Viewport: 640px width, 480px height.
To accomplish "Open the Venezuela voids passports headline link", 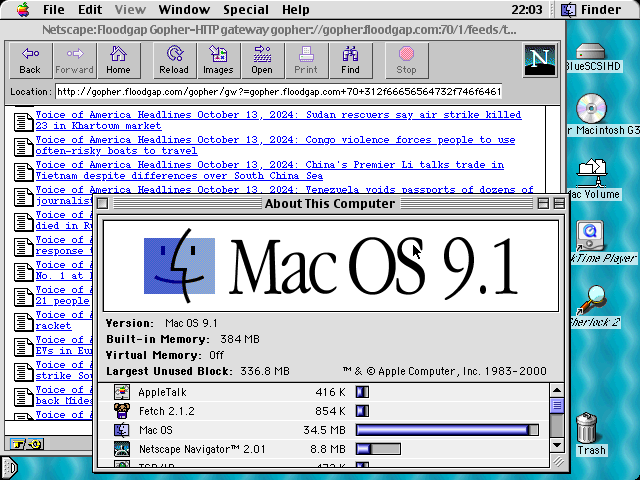I will click(284, 189).
